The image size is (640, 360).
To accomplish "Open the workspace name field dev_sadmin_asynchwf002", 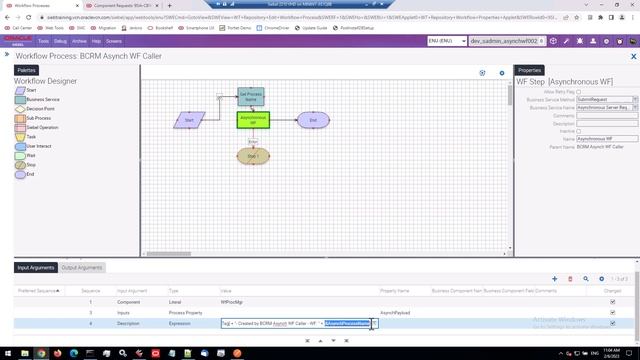I will point(507,41).
